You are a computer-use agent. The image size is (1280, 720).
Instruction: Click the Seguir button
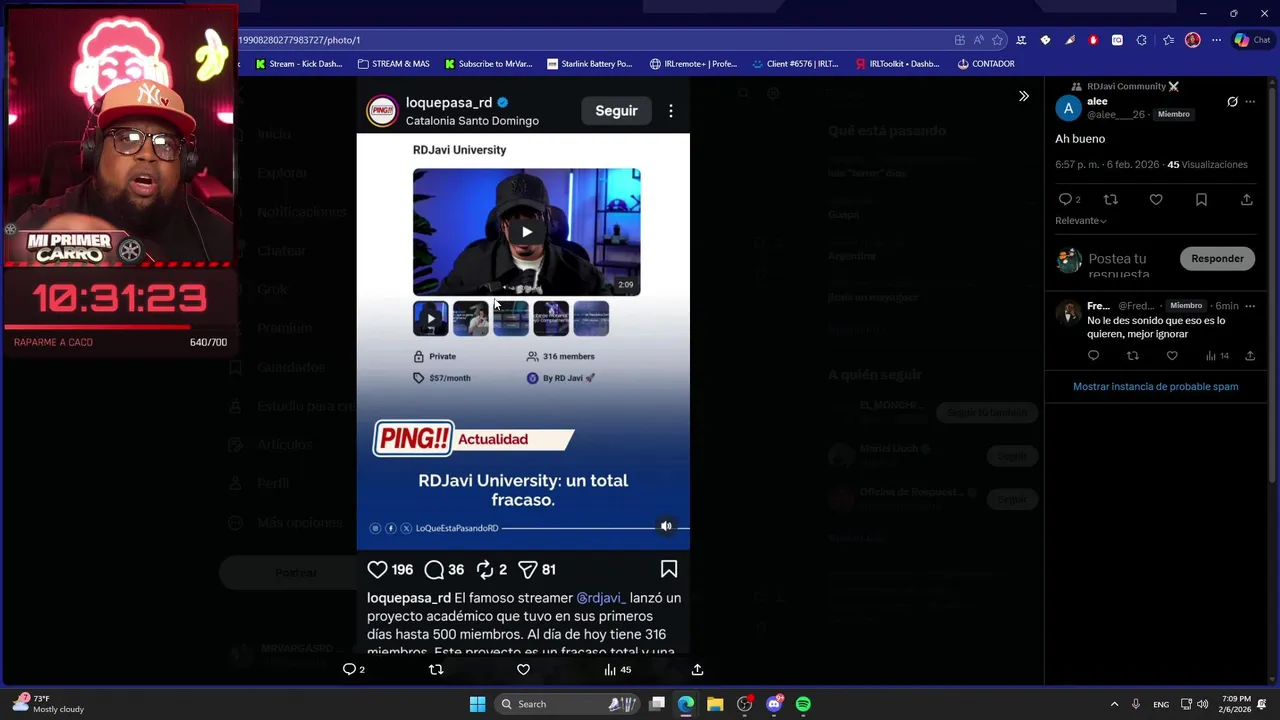(x=616, y=111)
